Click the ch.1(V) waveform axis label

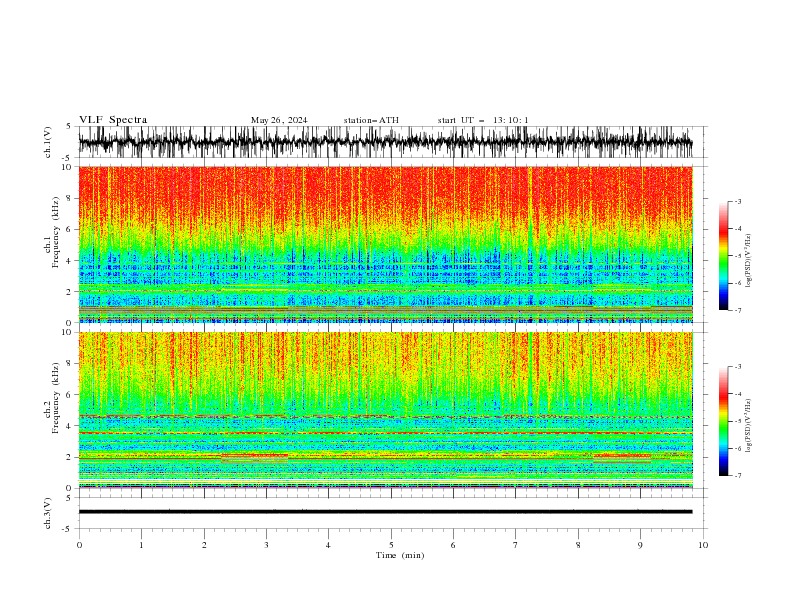click(48, 142)
